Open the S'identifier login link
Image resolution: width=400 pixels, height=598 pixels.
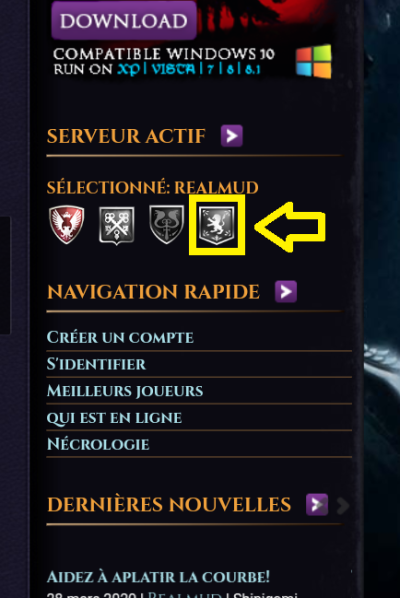(x=96, y=364)
